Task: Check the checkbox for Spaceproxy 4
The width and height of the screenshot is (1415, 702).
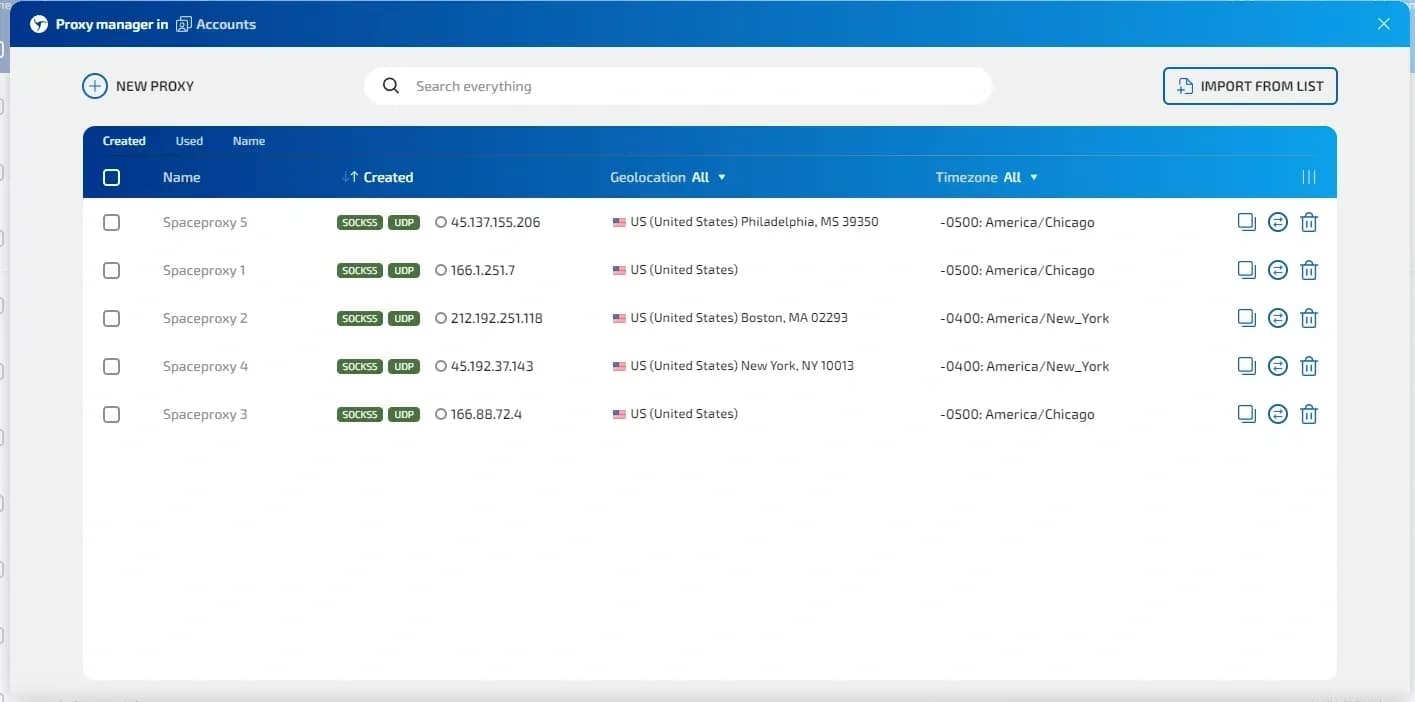Action: click(111, 366)
